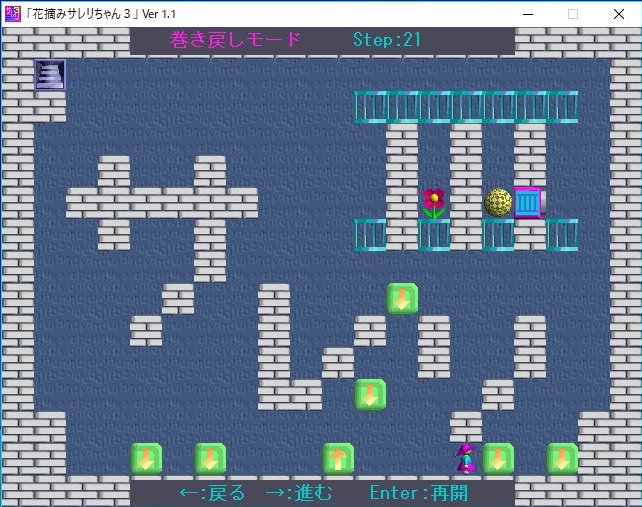Click the highest green down-arrow block
This screenshot has width=642, height=507.
pos(402,299)
